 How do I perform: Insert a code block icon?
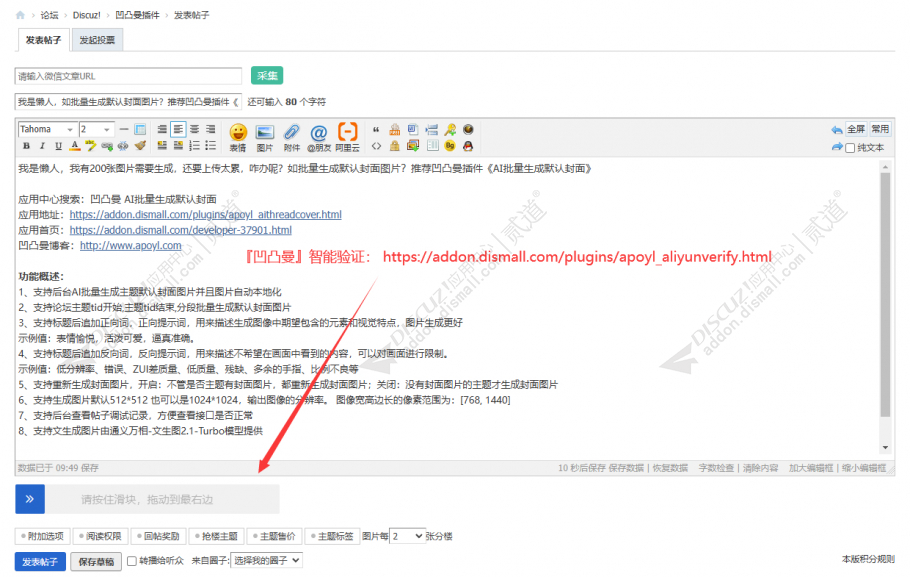coord(377,146)
